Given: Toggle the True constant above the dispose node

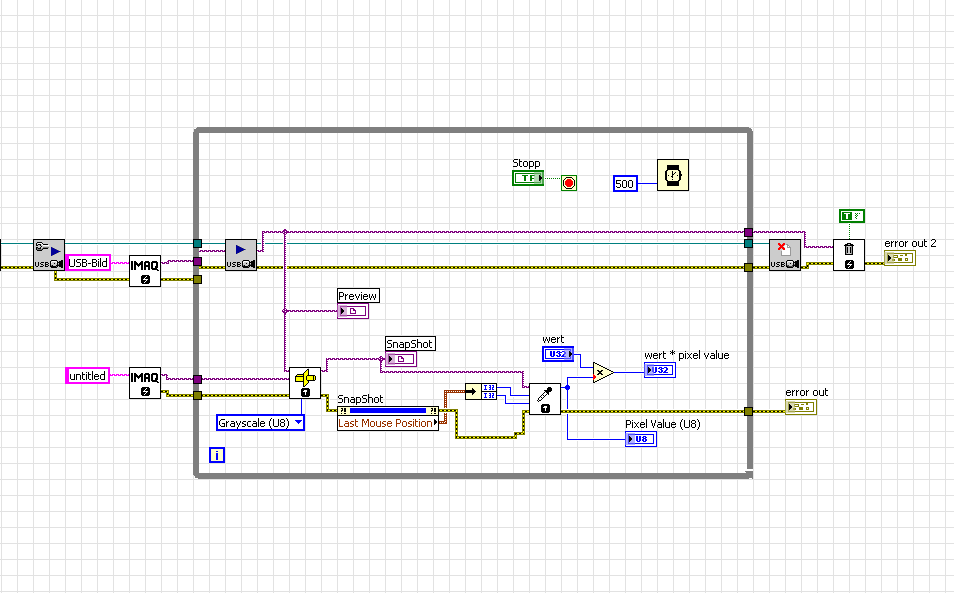Looking at the screenshot, I should coord(852,216).
